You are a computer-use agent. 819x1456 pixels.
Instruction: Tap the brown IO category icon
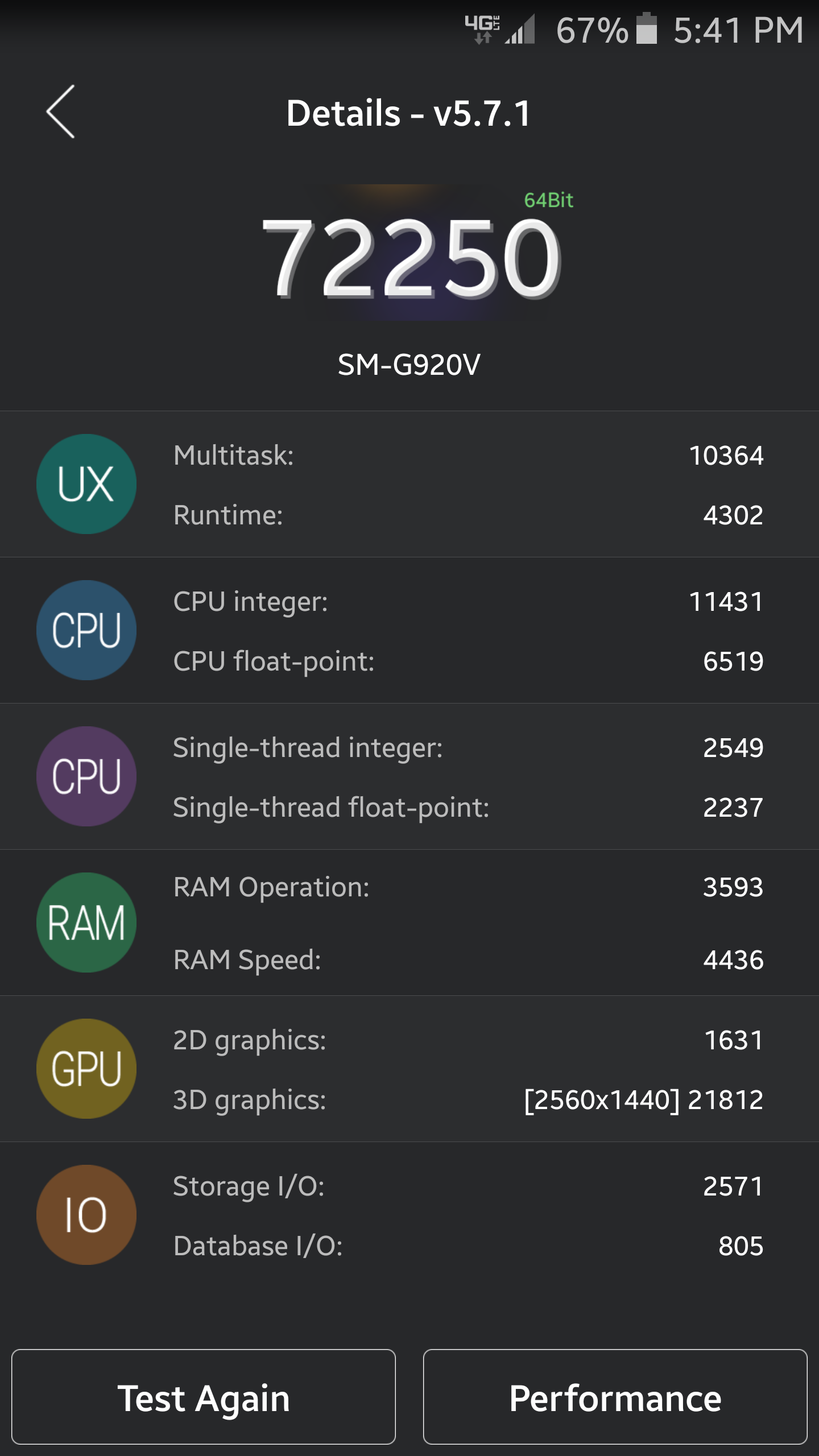tap(86, 1215)
